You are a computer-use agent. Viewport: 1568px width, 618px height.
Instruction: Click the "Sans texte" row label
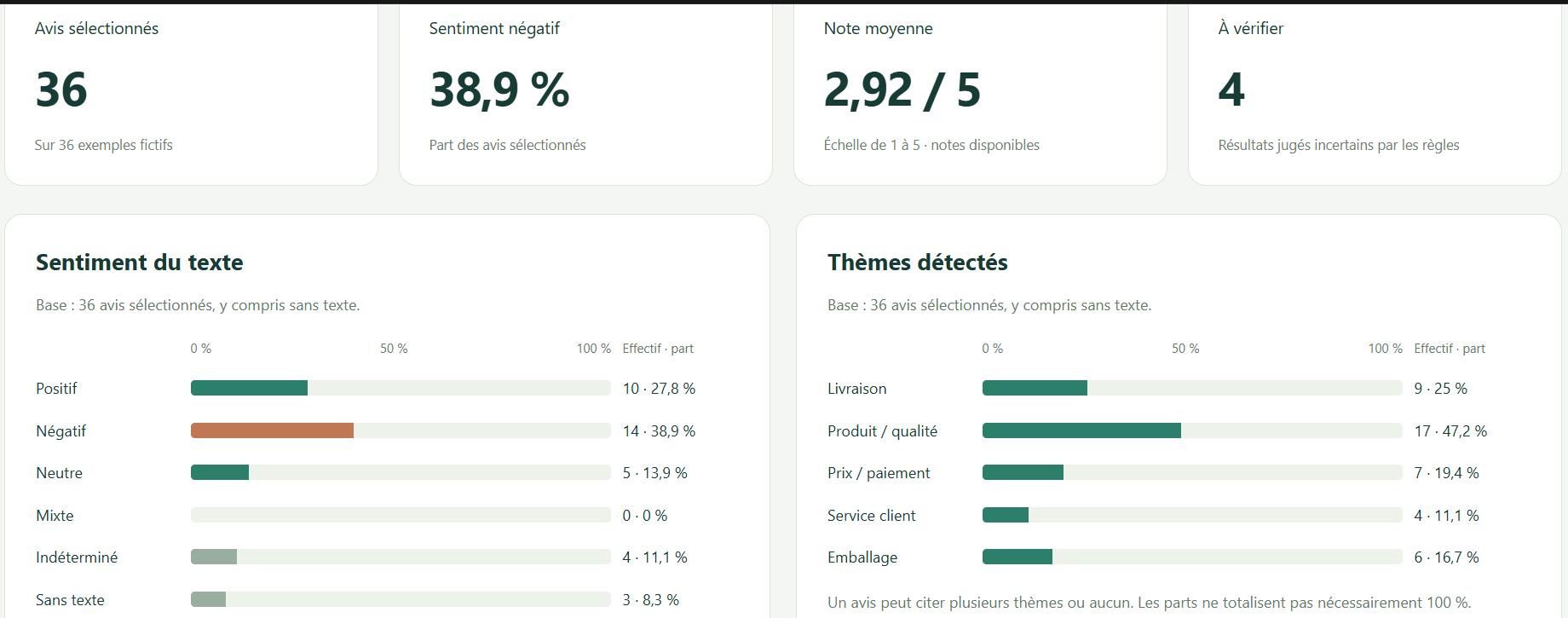click(x=70, y=600)
